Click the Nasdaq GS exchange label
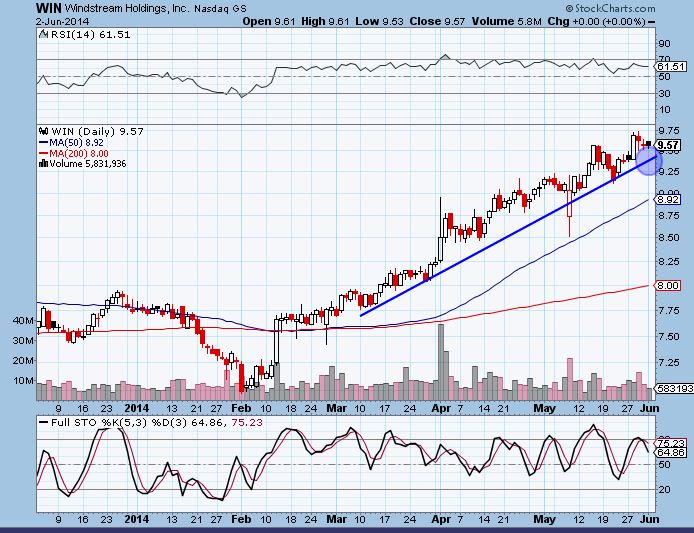 220,8
